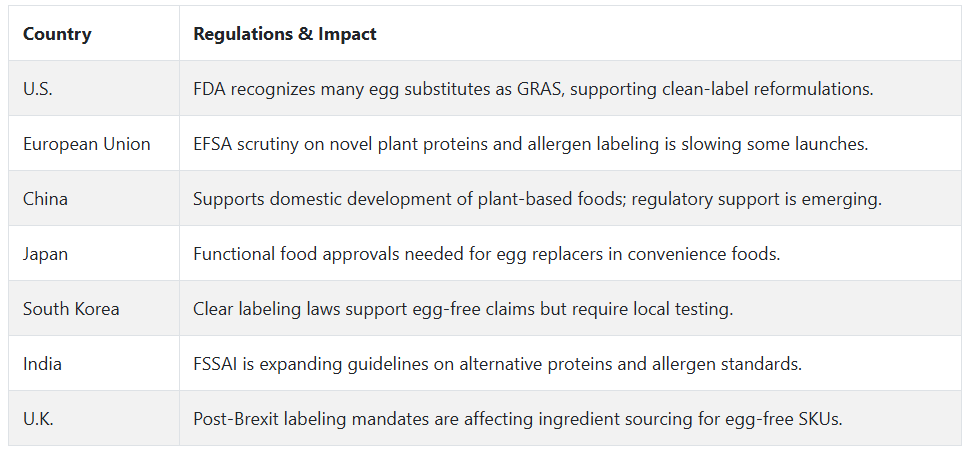The image size is (967, 450).
Task: Select the India country cell
Action: click(43, 364)
